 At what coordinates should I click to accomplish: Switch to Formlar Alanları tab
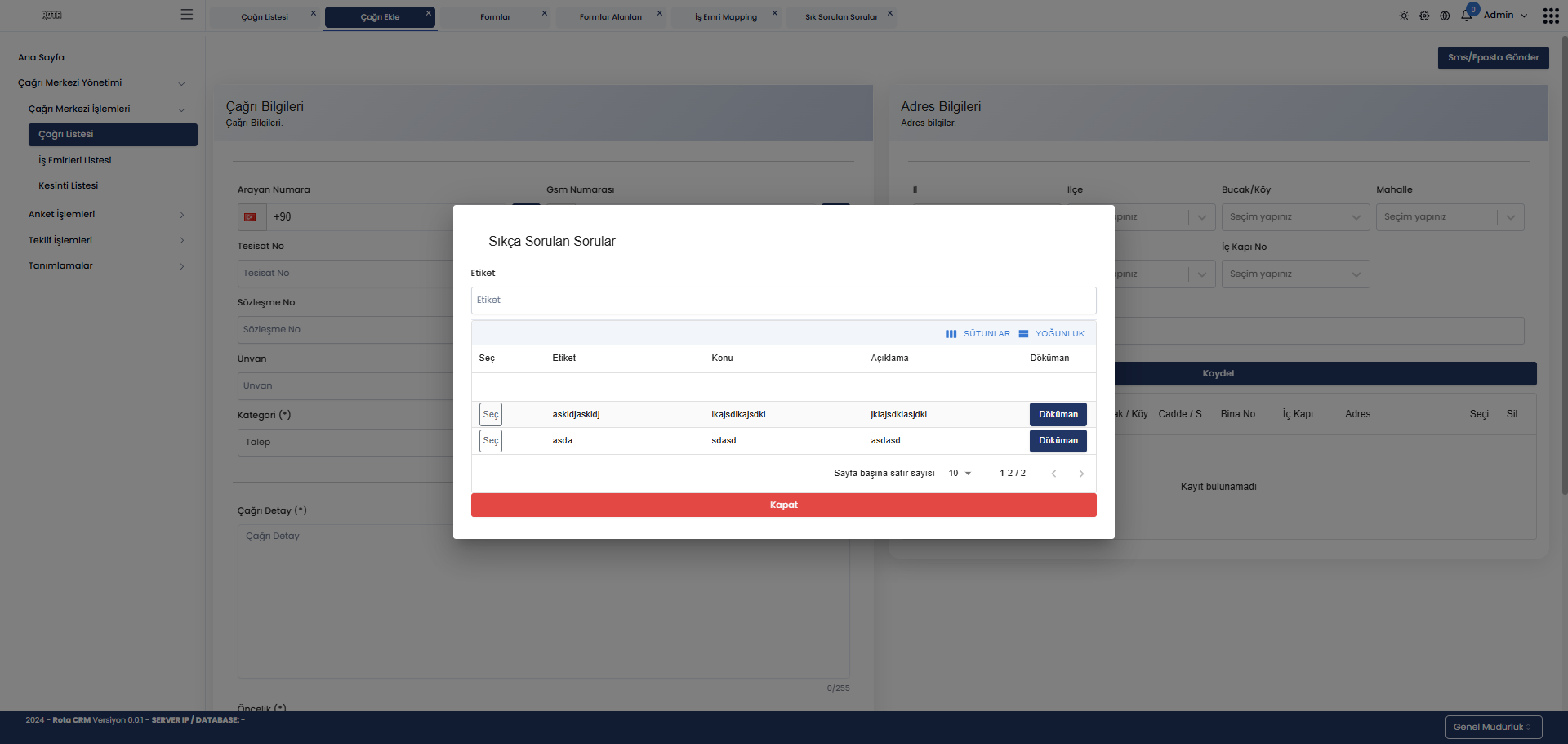pos(610,17)
